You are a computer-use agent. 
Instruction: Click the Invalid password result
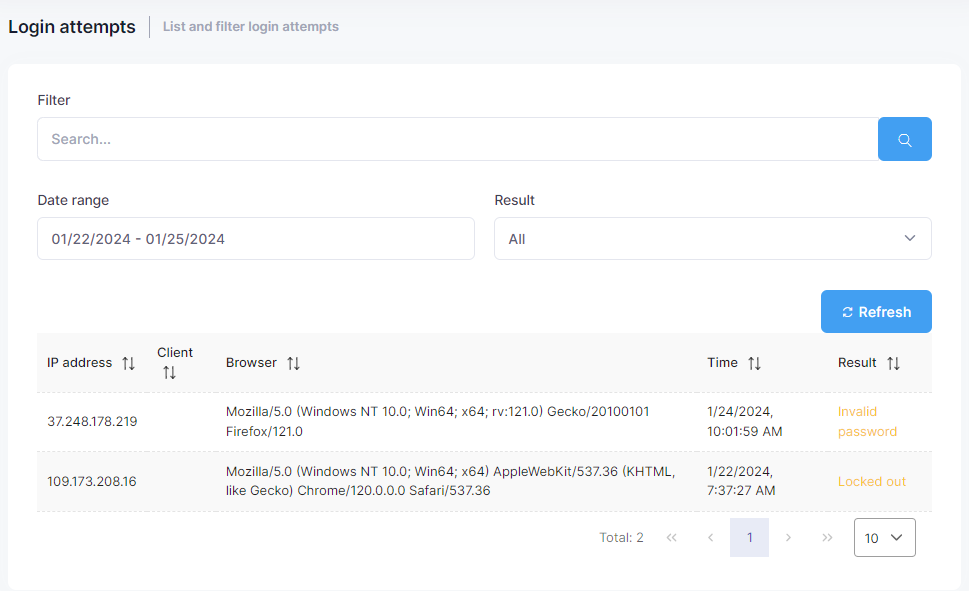[867, 422]
